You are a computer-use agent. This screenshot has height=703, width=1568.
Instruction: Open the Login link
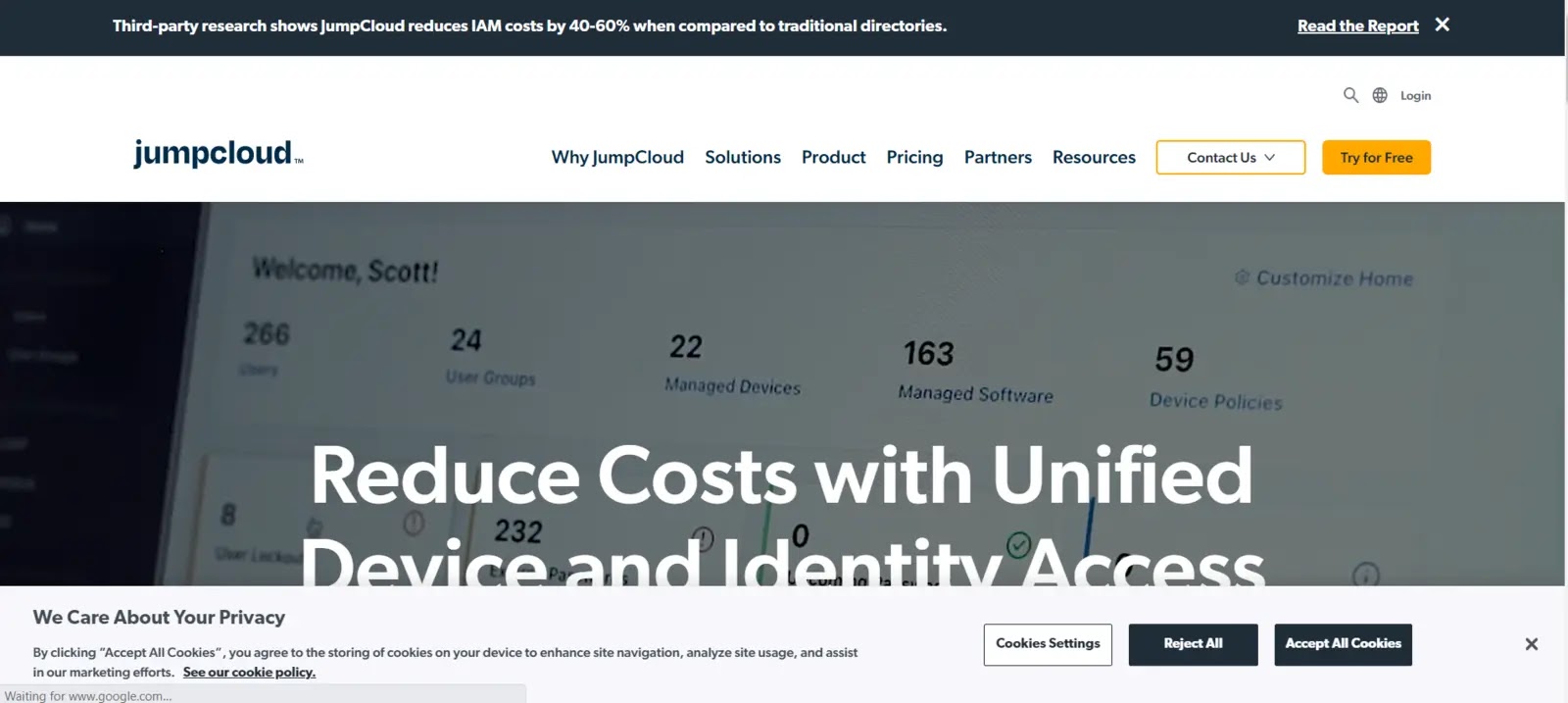pos(1415,95)
